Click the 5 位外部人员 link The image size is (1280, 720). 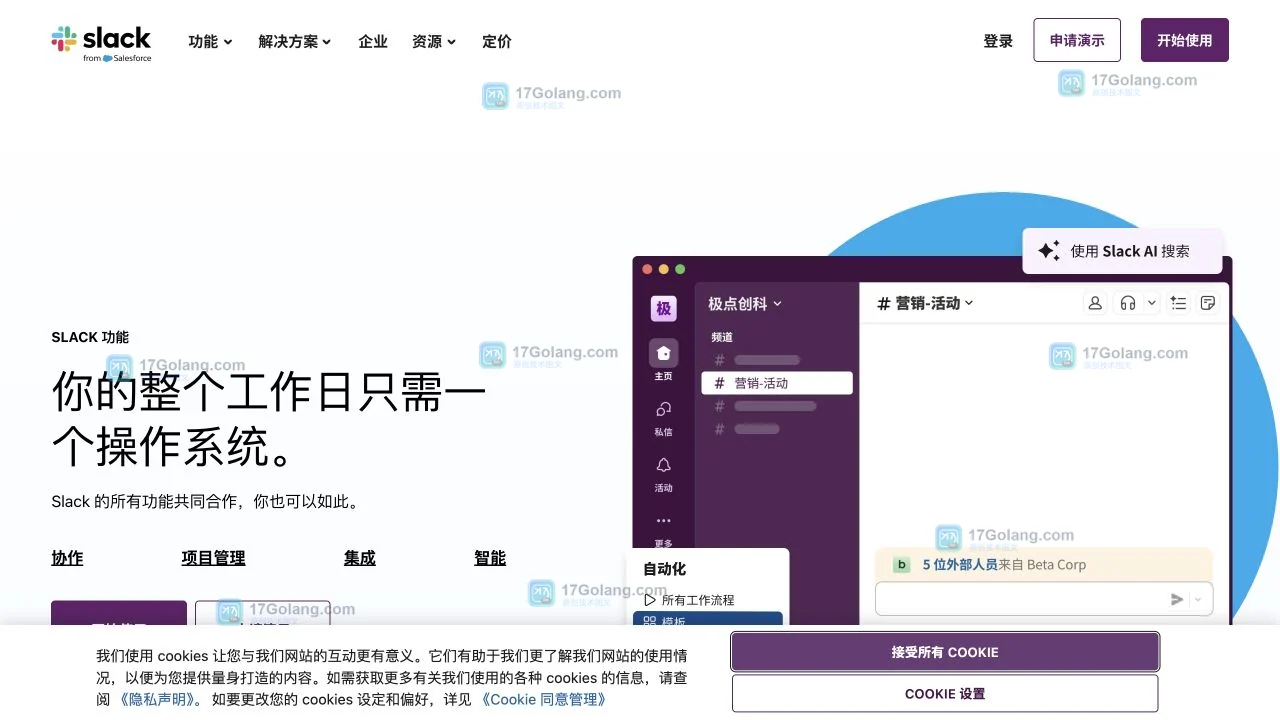(960, 565)
